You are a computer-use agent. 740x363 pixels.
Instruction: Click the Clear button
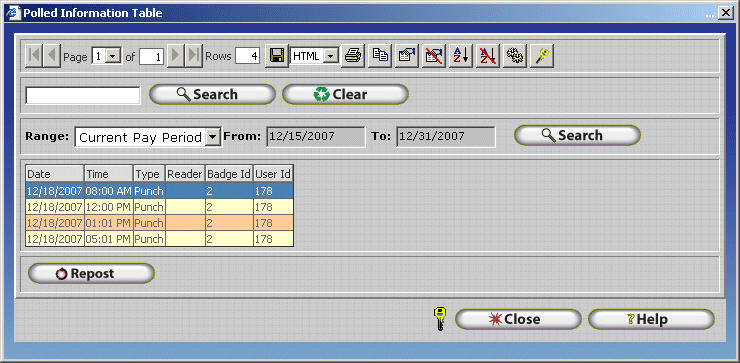coord(345,94)
